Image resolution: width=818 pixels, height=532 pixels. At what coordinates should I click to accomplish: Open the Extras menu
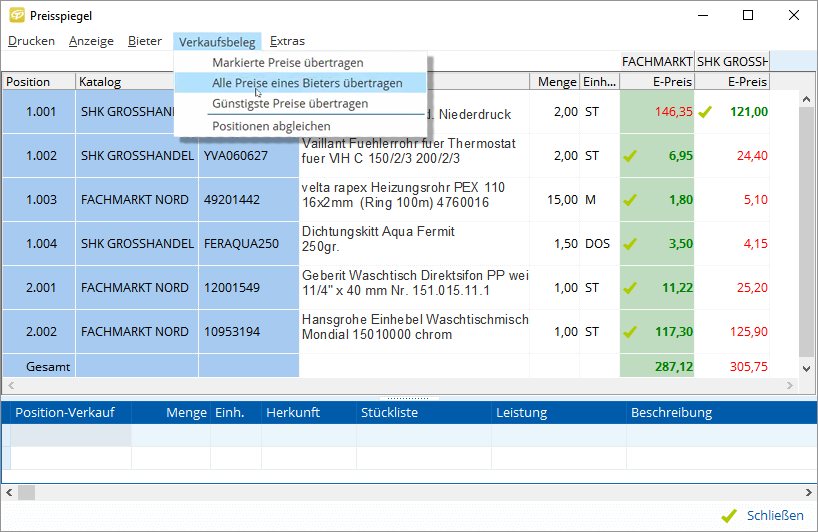(x=287, y=41)
